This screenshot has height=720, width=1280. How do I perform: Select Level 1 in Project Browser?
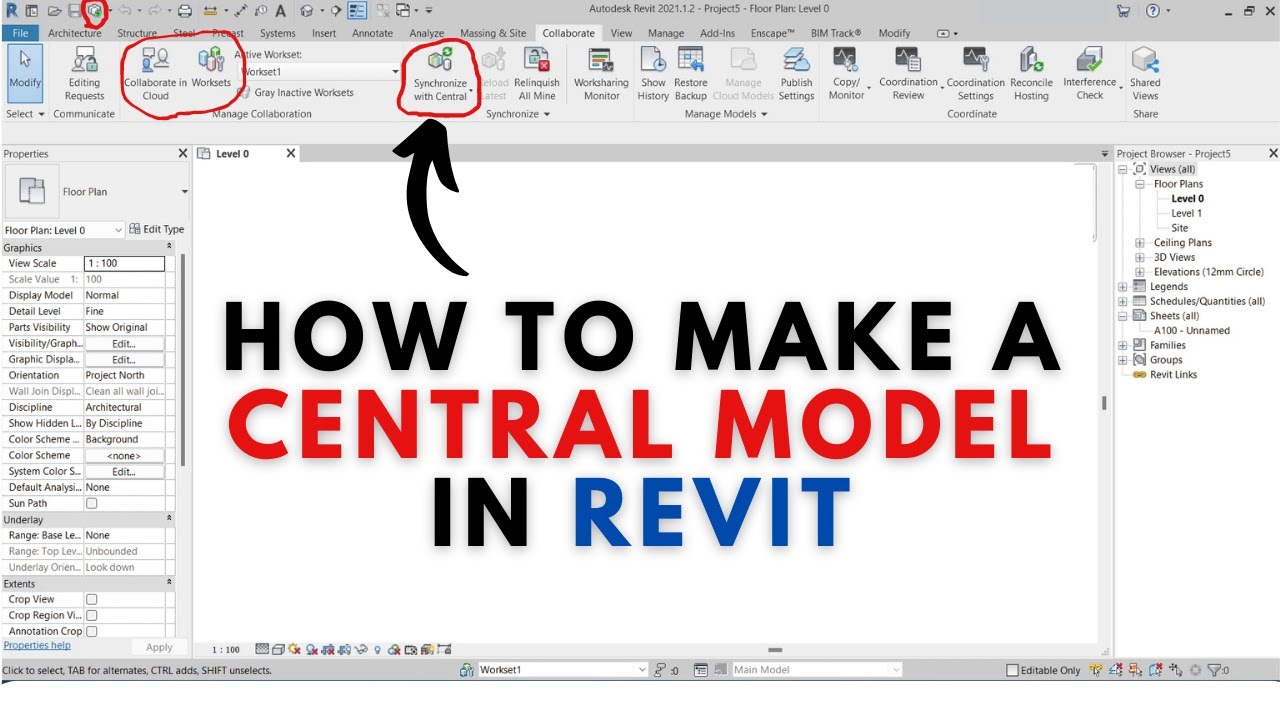click(1187, 213)
